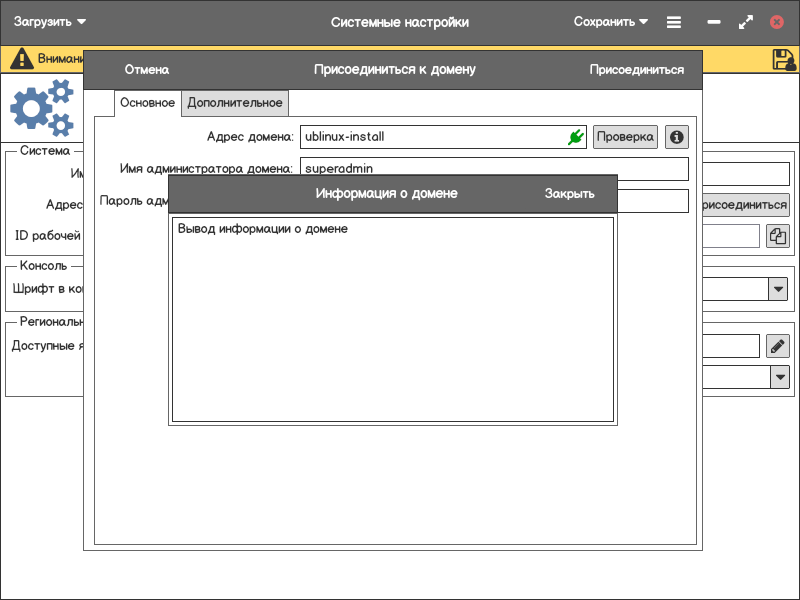
Task: Click the domain info icon button
Action: [x=677, y=137]
